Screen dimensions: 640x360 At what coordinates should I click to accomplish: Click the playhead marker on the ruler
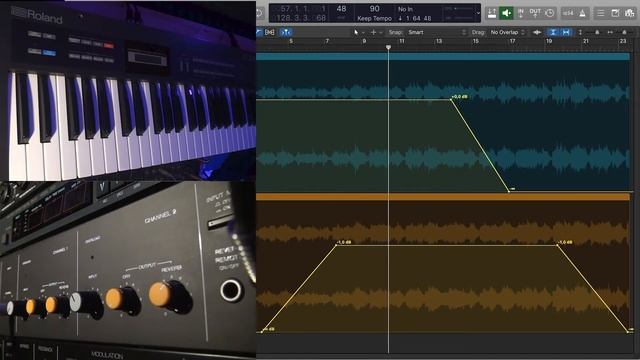pos(388,47)
